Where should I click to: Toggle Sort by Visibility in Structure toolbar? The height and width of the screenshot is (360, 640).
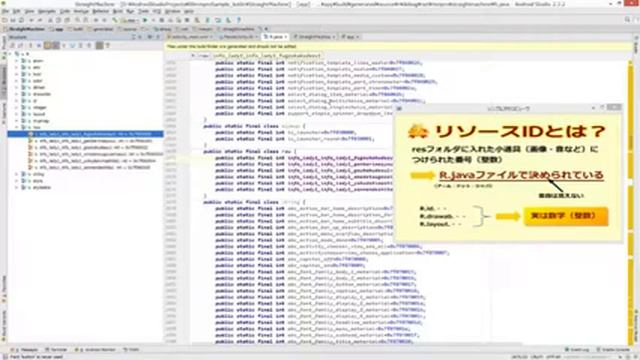(12, 45)
